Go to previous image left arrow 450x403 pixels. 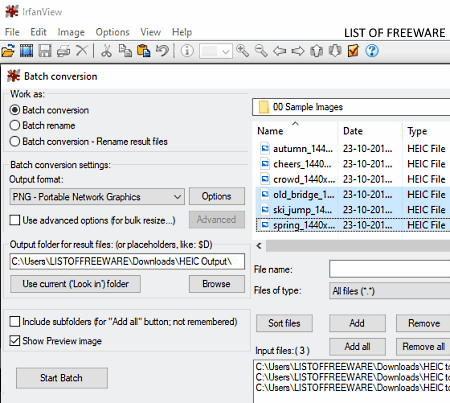coord(279,51)
